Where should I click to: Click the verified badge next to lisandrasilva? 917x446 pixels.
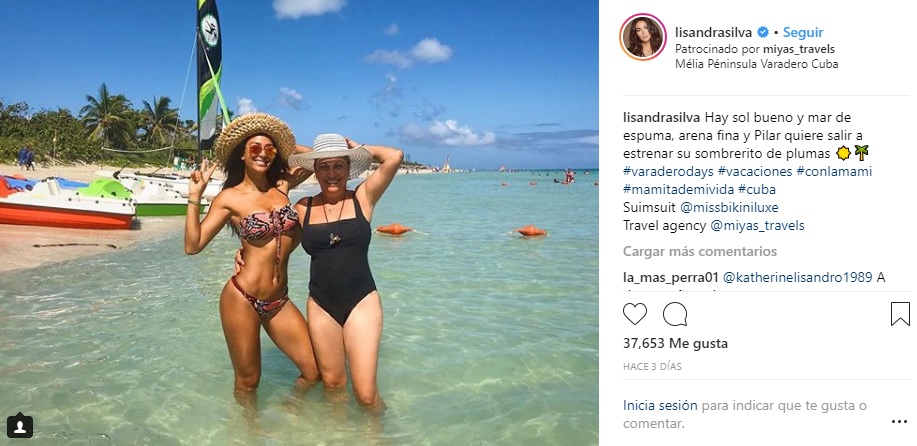[x=763, y=32]
